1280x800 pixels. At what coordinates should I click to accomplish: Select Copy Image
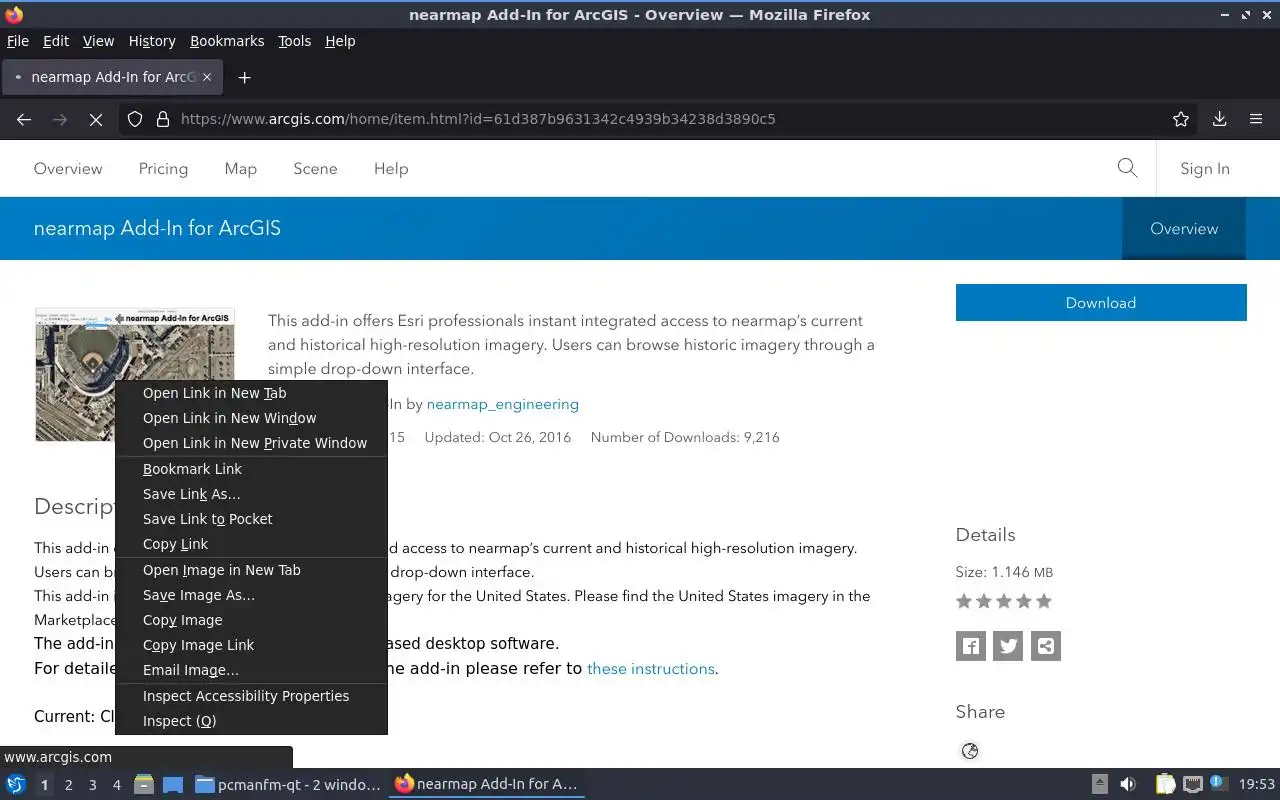click(x=251, y=620)
